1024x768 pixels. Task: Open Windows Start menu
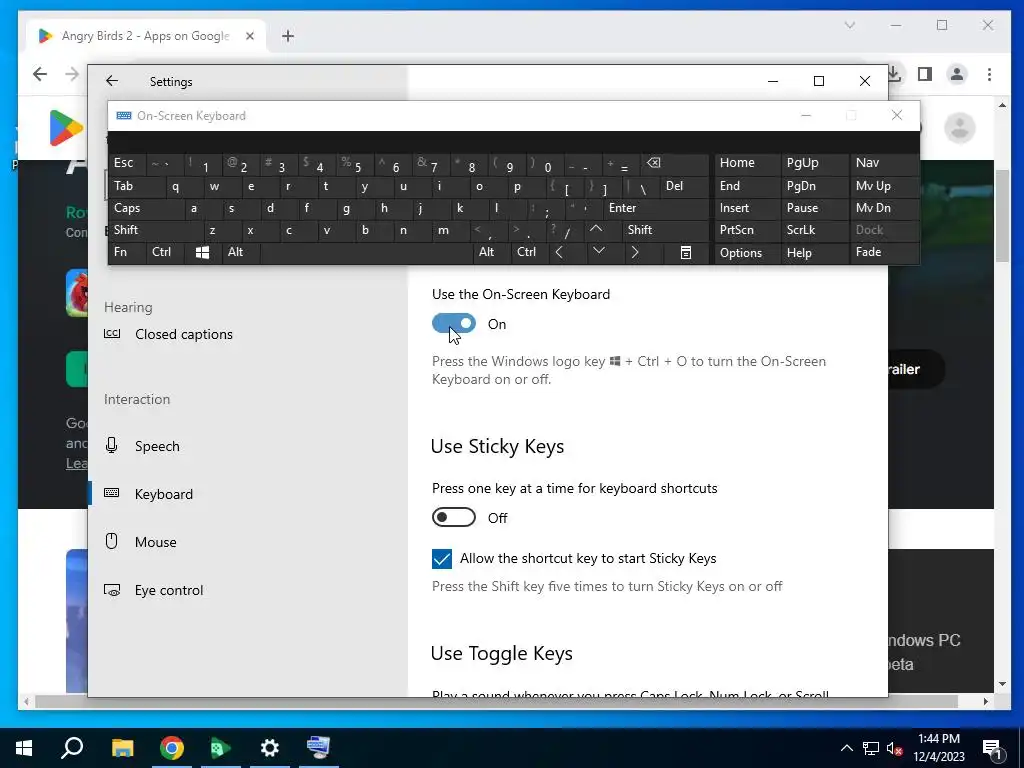pyautogui.click(x=24, y=748)
